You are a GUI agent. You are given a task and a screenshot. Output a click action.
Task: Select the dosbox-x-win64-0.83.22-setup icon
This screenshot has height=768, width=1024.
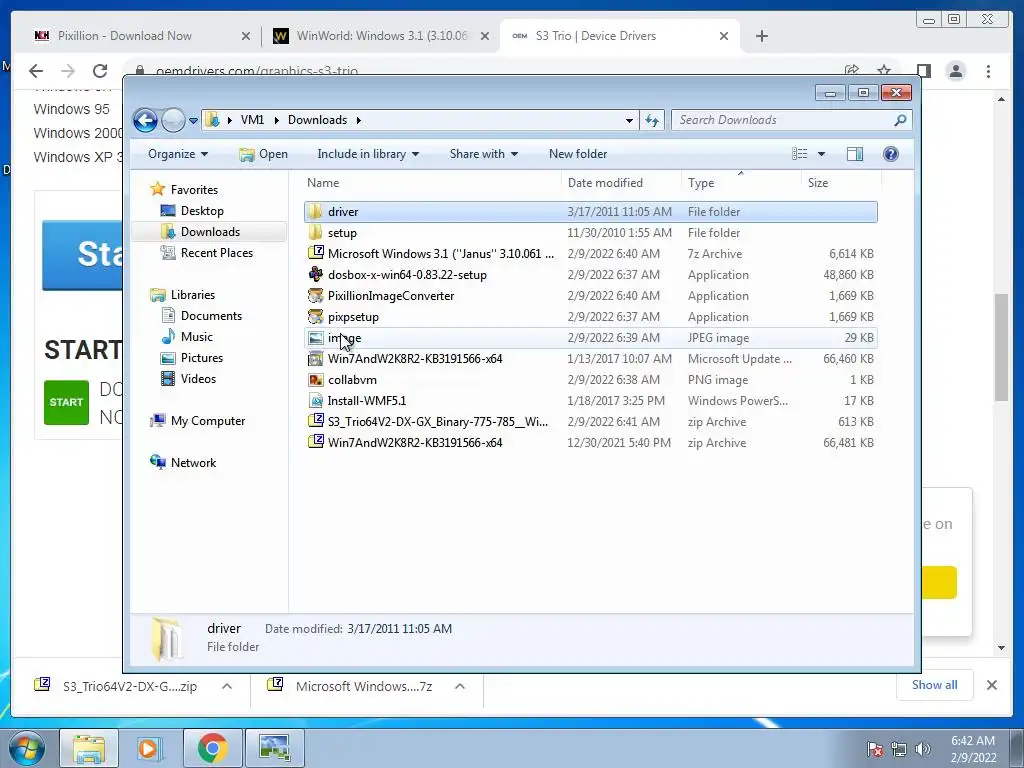pyautogui.click(x=315, y=274)
